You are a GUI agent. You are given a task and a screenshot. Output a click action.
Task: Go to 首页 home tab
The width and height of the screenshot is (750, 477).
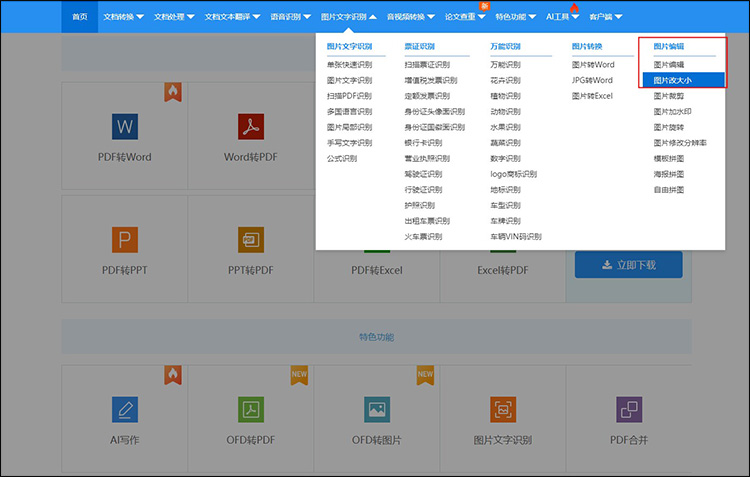tap(79, 17)
